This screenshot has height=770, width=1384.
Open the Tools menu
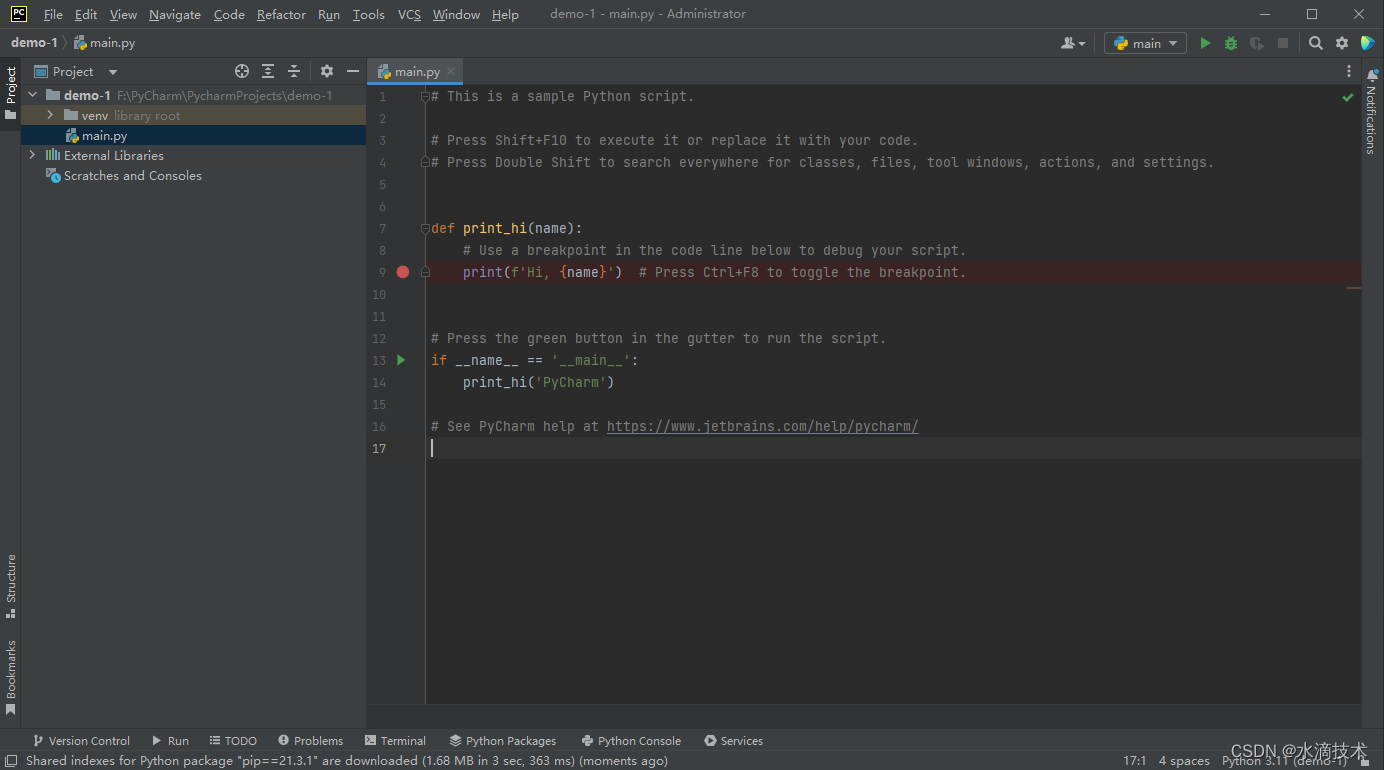pyautogui.click(x=369, y=14)
